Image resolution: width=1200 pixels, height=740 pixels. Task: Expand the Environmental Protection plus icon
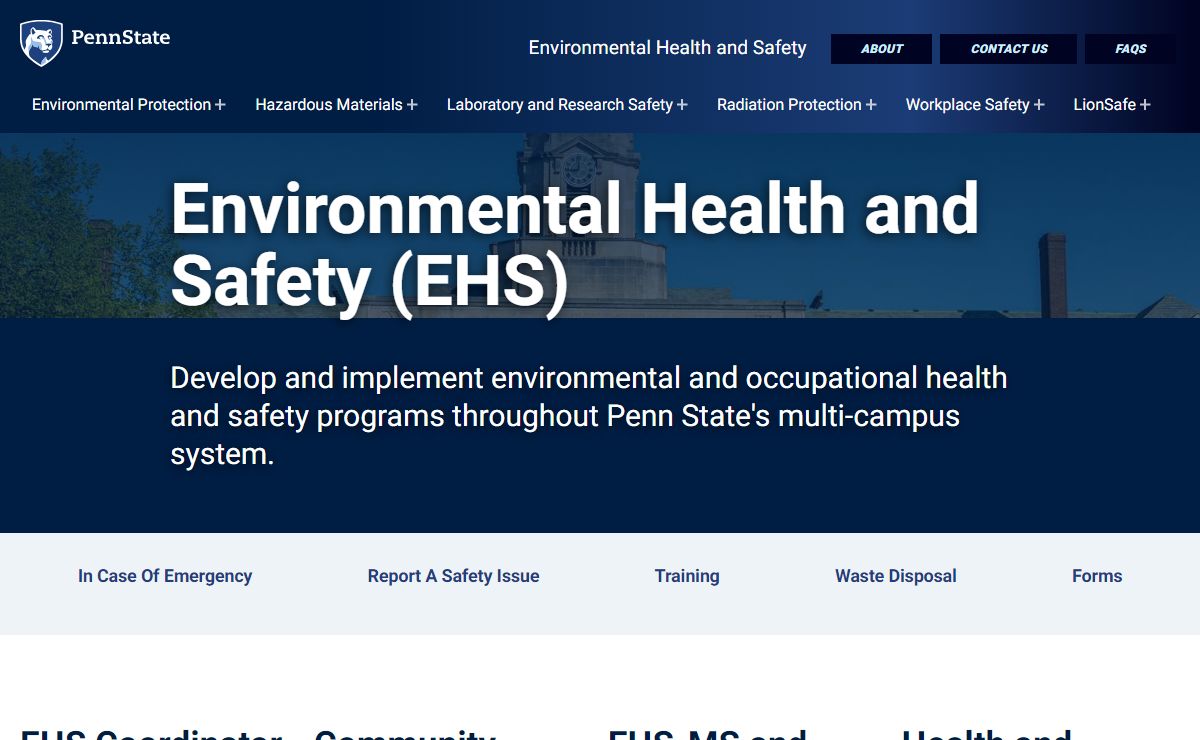220,105
